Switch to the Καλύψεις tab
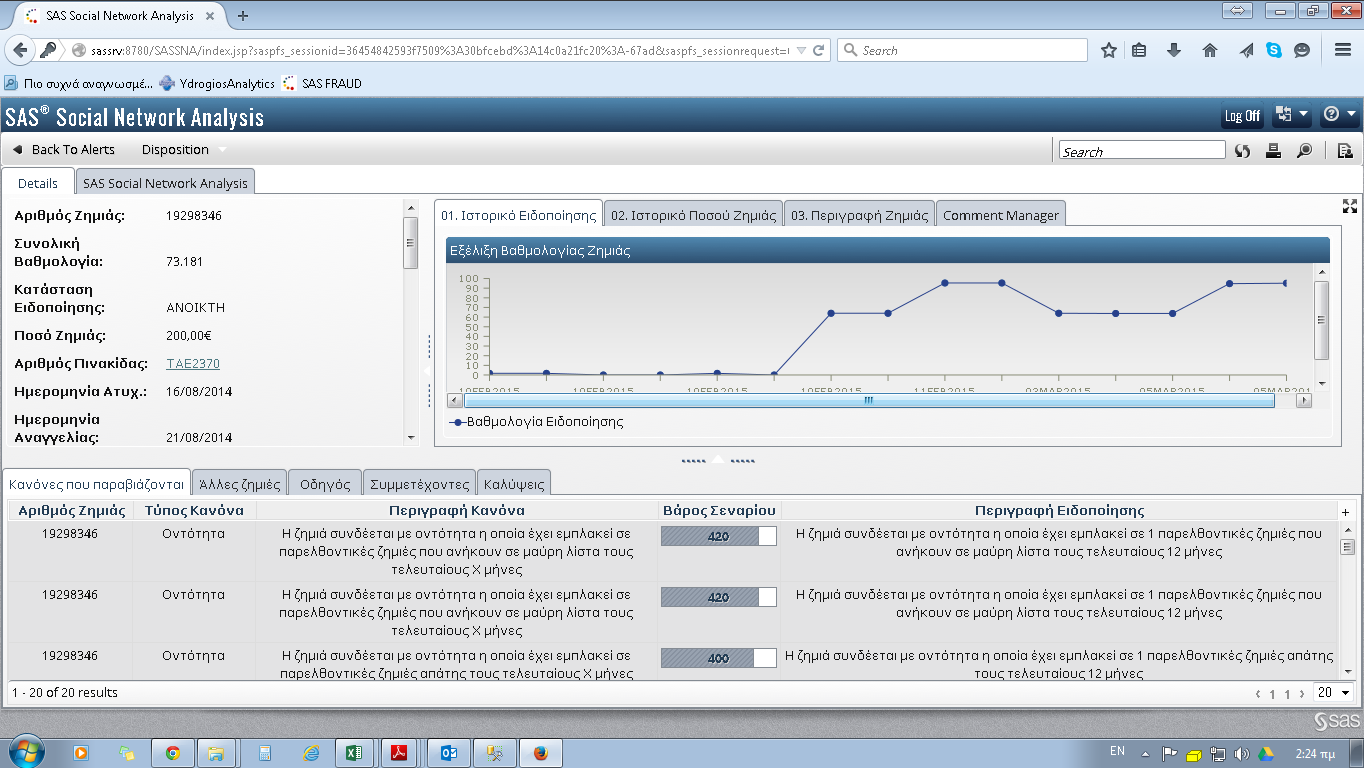1364x768 pixels. [x=513, y=484]
